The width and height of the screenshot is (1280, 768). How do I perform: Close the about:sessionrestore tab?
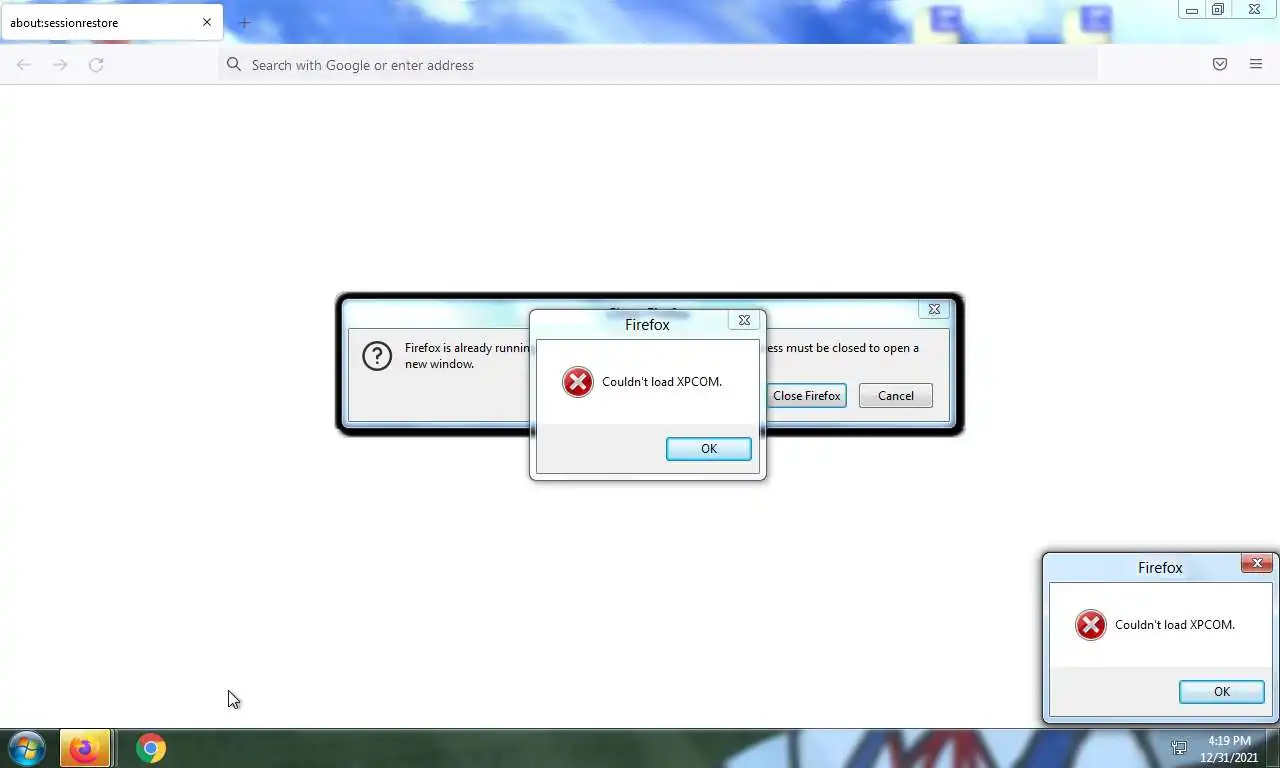tap(207, 22)
